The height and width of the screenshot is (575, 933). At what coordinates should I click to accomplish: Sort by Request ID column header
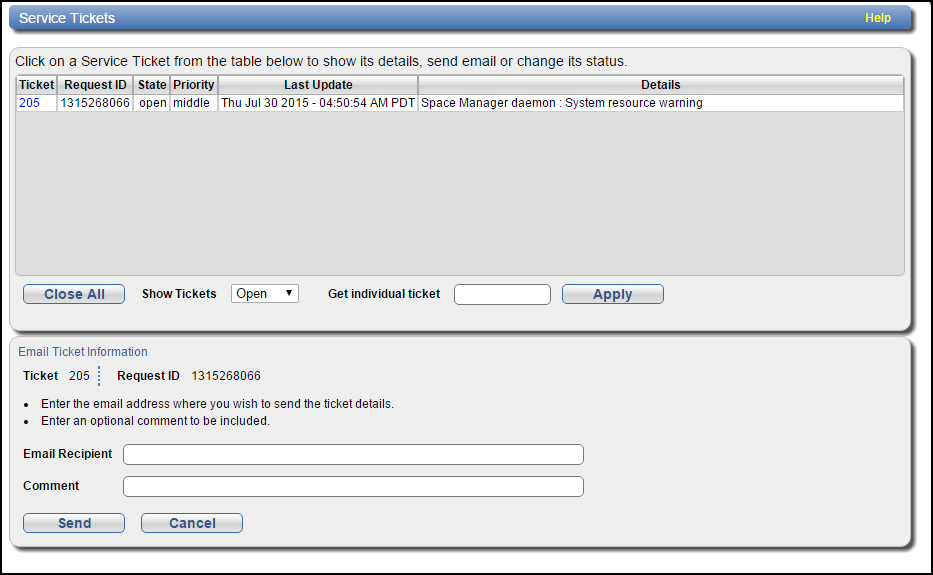(x=95, y=85)
